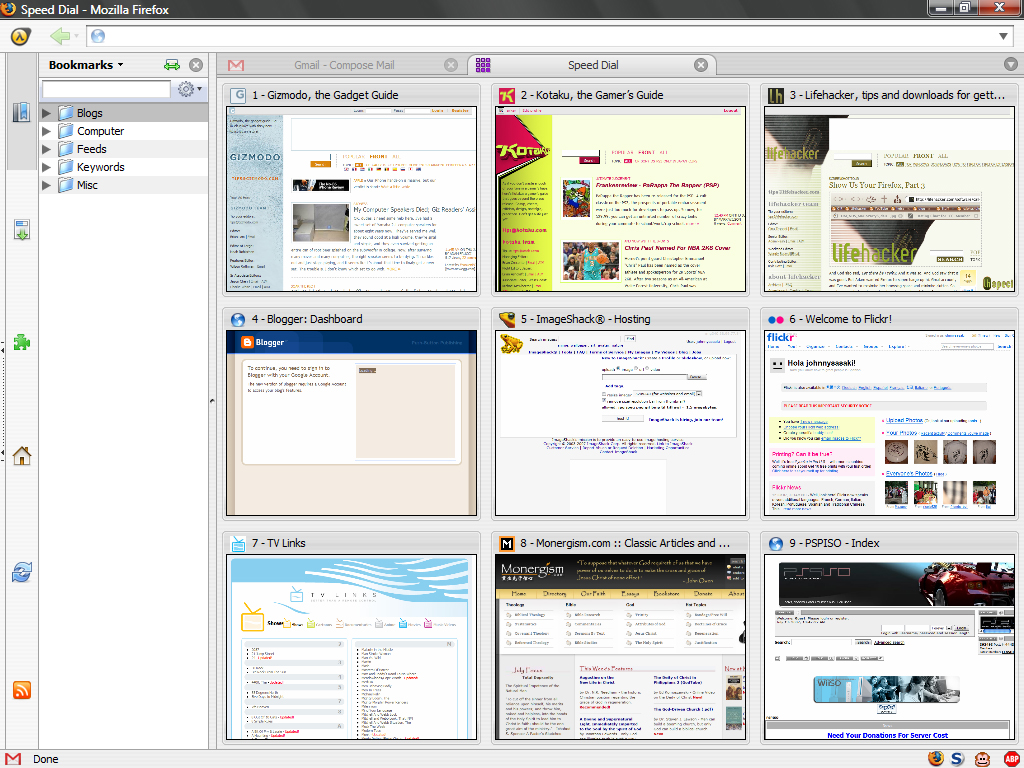Viewport: 1024px width, 768px height.
Task: Click the Gmail envelope favicon on the first tab
Action: click(x=236, y=65)
